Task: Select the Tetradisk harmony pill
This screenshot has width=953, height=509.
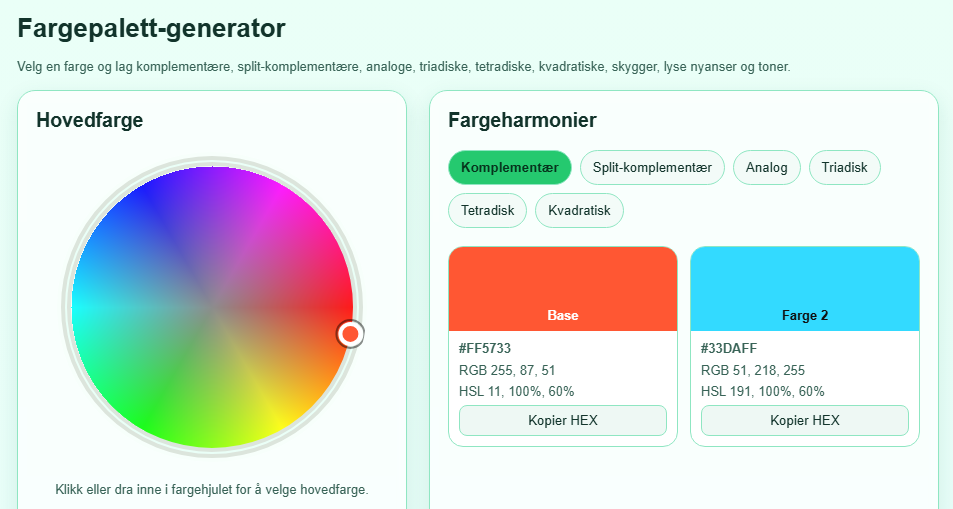Action: click(487, 210)
